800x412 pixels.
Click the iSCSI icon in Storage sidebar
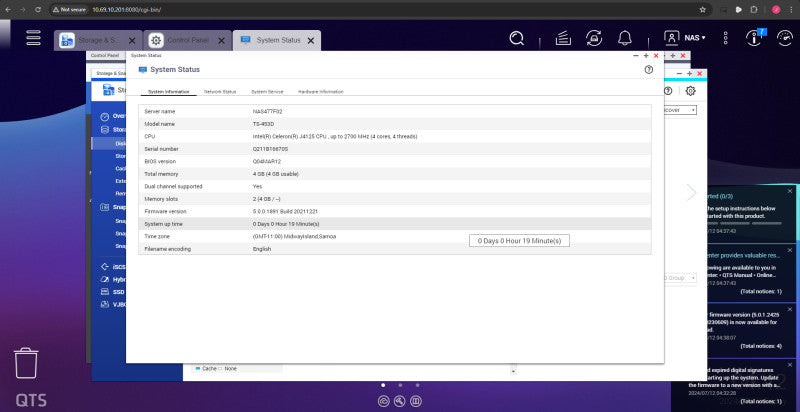[x=105, y=267]
